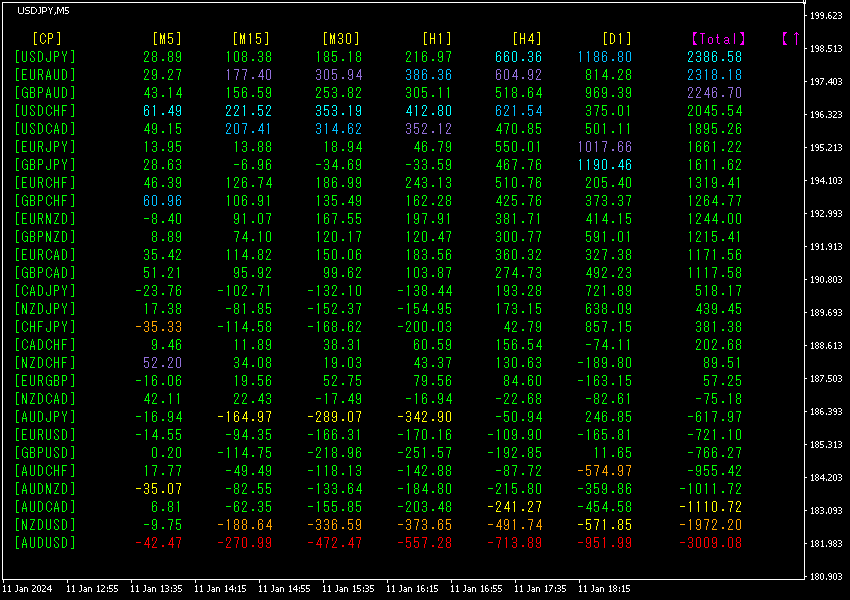
Task: Click the magenta up-arrow sort toggle
Action: tap(791, 38)
